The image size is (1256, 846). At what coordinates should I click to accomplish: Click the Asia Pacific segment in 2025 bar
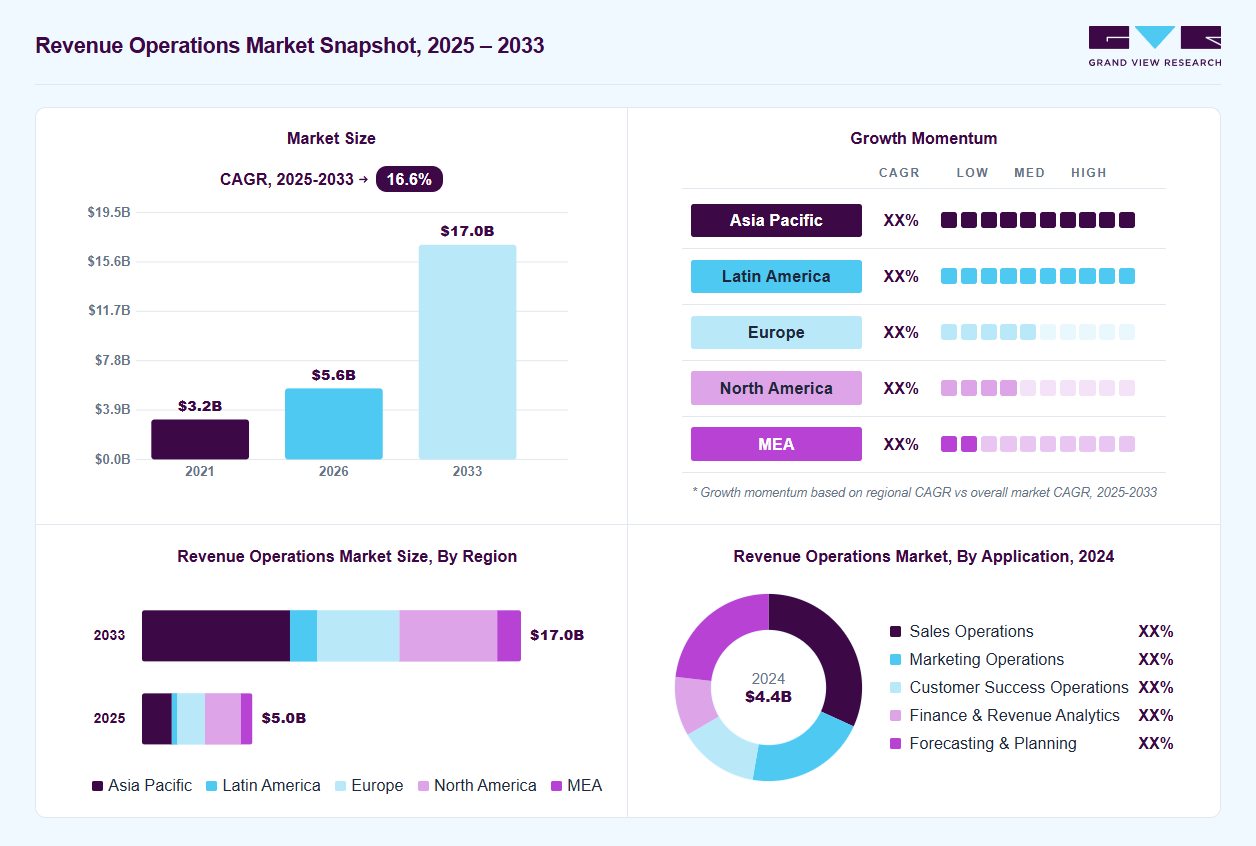point(157,719)
